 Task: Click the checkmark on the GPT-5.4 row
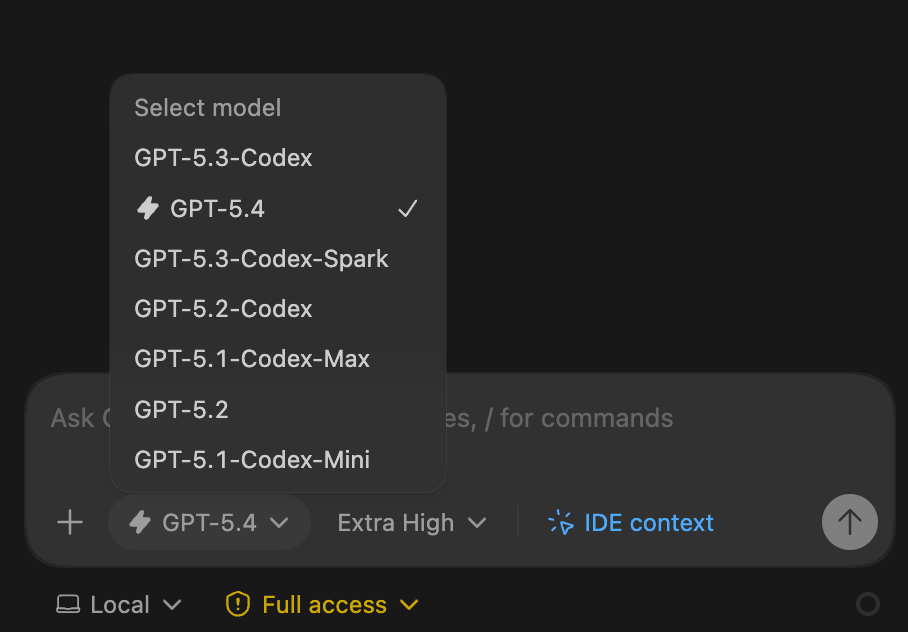click(407, 208)
